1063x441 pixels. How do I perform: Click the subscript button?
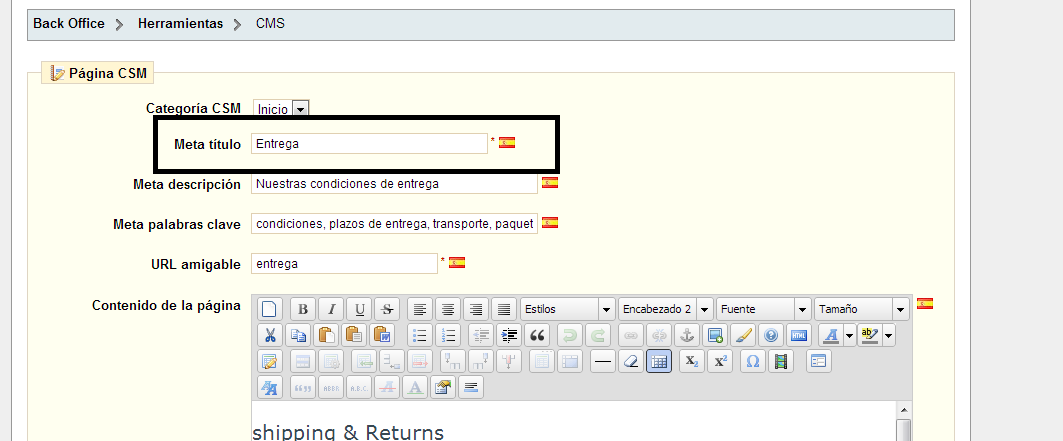click(692, 362)
